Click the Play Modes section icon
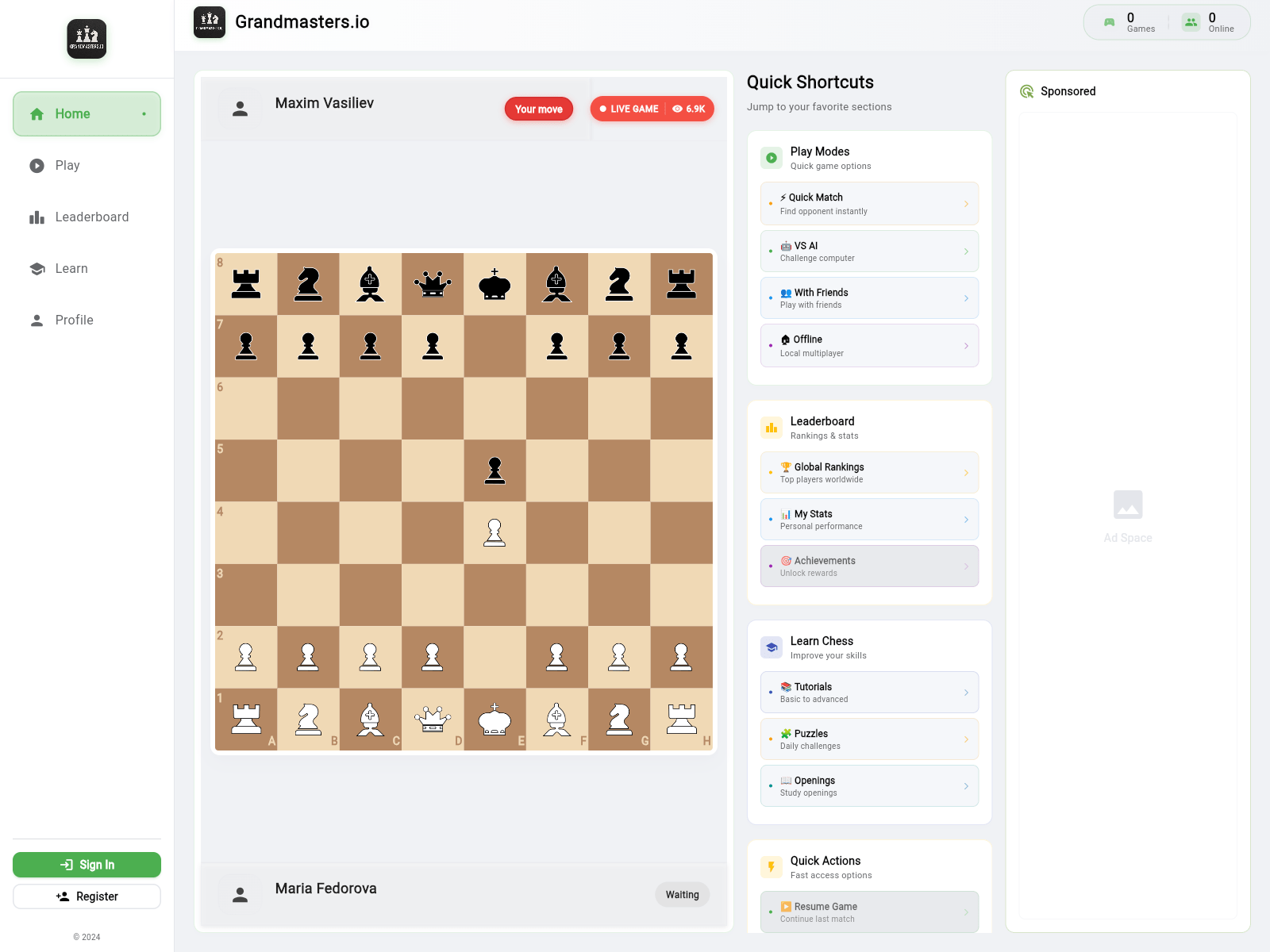The height and width of the screenshot is (952, 1270). [772, 158]
